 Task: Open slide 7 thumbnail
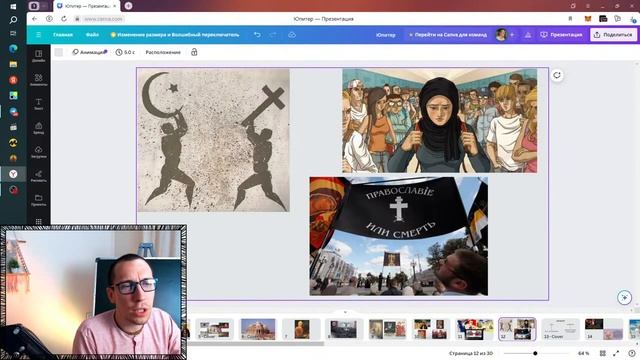(301, 329)
